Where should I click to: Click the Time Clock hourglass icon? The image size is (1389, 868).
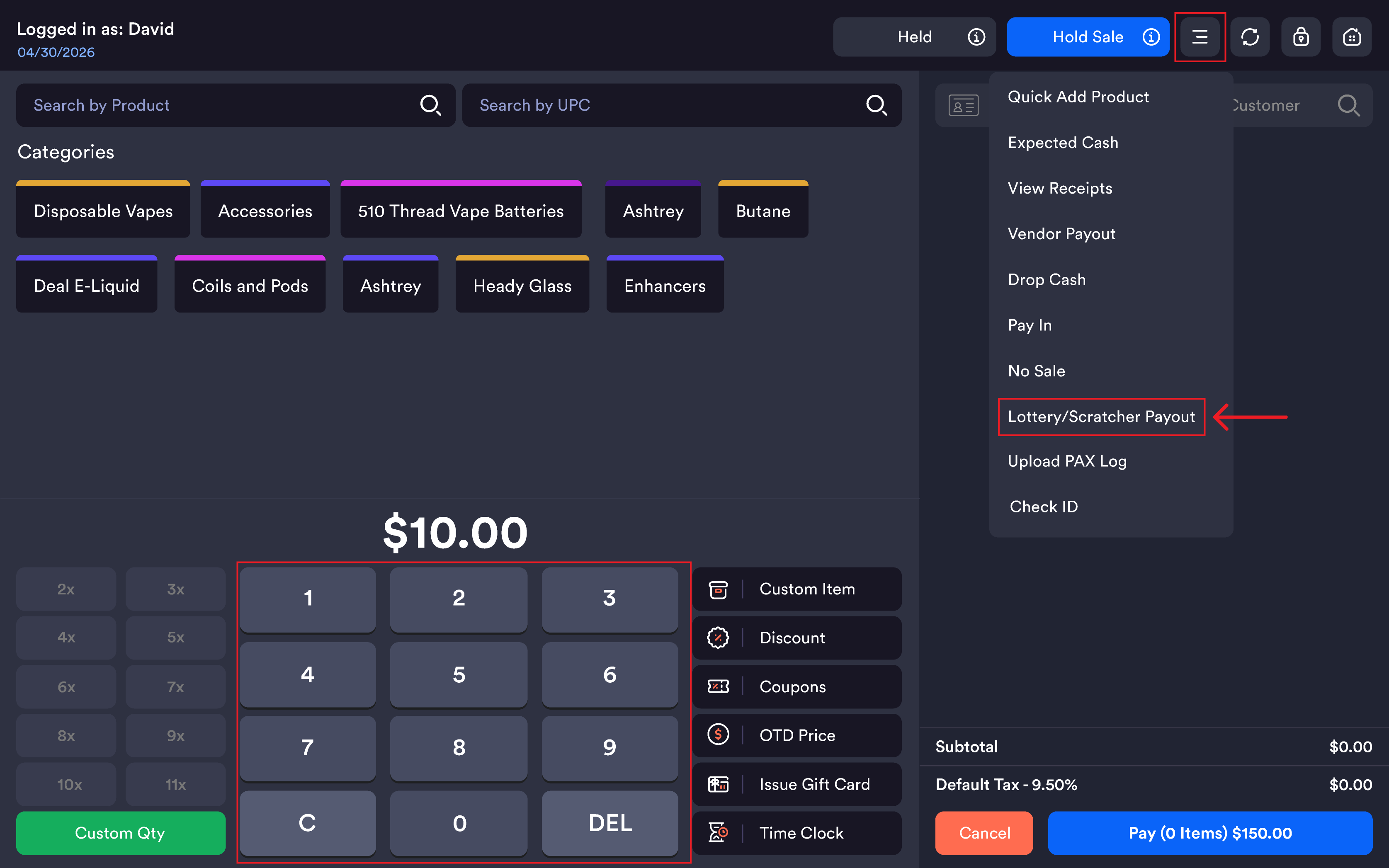point(718,832)
